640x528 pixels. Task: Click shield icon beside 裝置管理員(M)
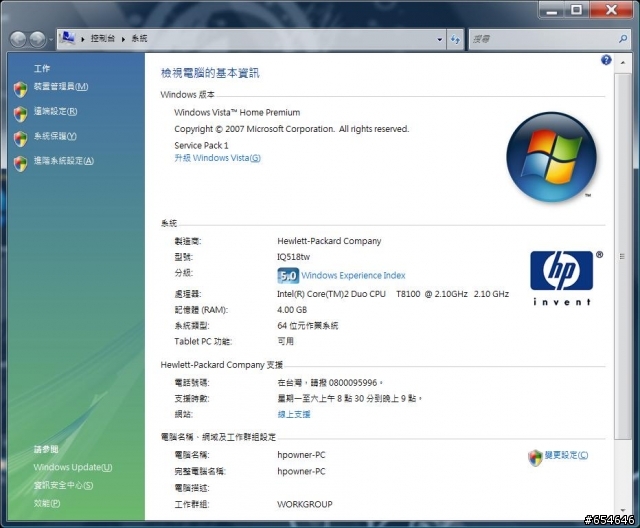(x=20, y=89)
